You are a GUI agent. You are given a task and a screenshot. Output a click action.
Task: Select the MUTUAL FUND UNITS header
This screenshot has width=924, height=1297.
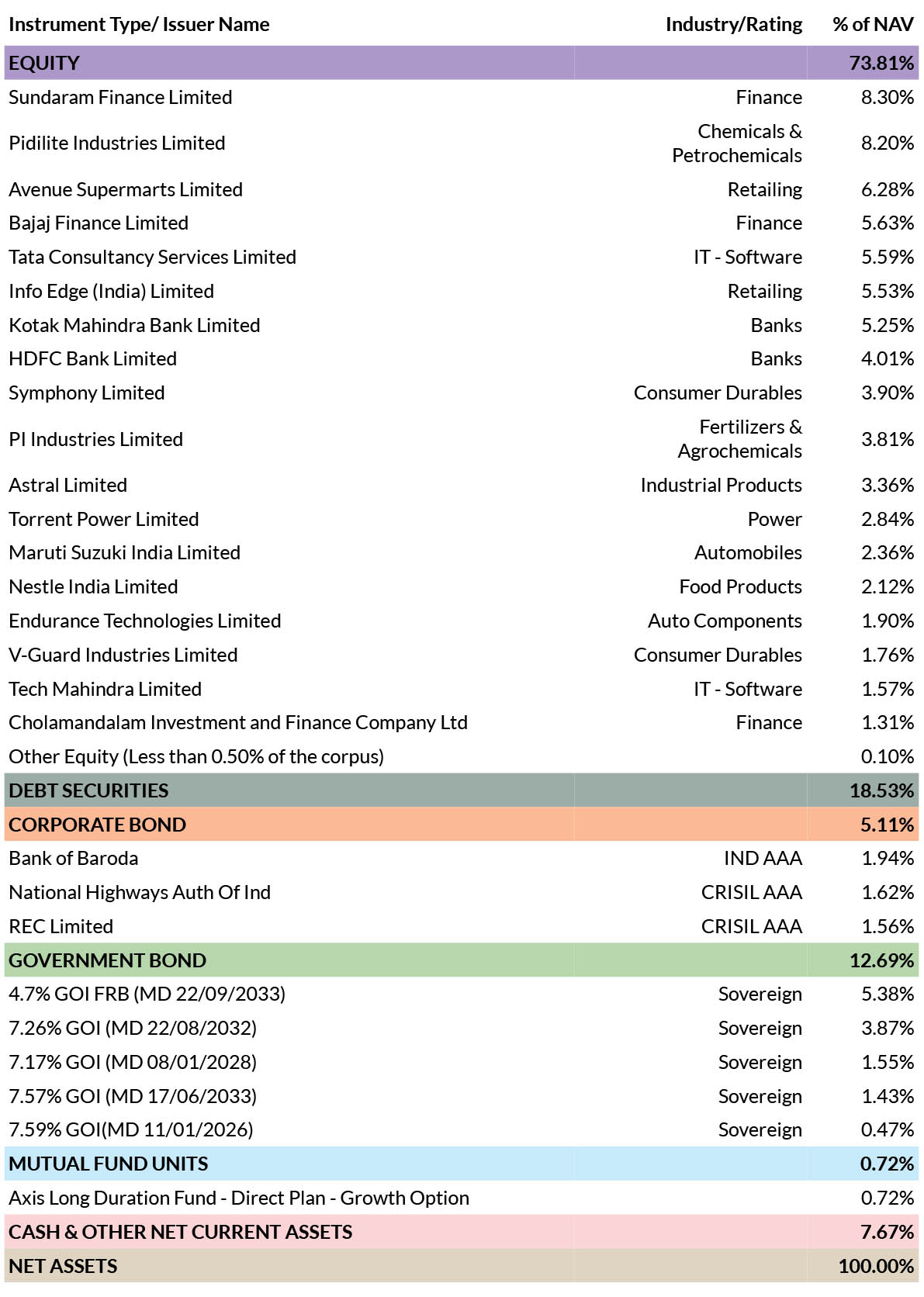pyautogui.click(x=462, y=1164)
